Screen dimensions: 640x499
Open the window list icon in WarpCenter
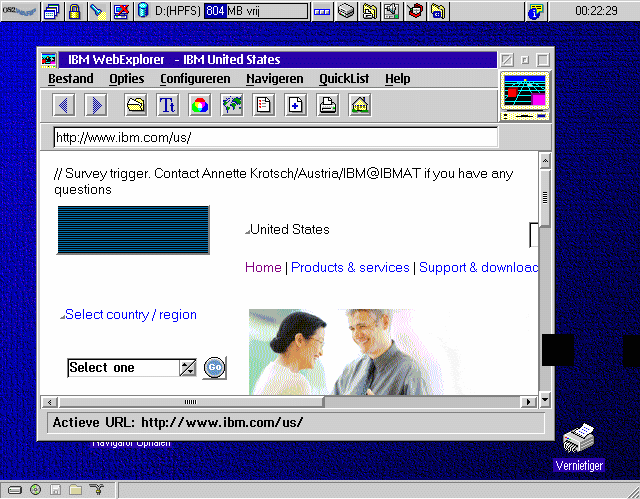(x=52, y=11)
